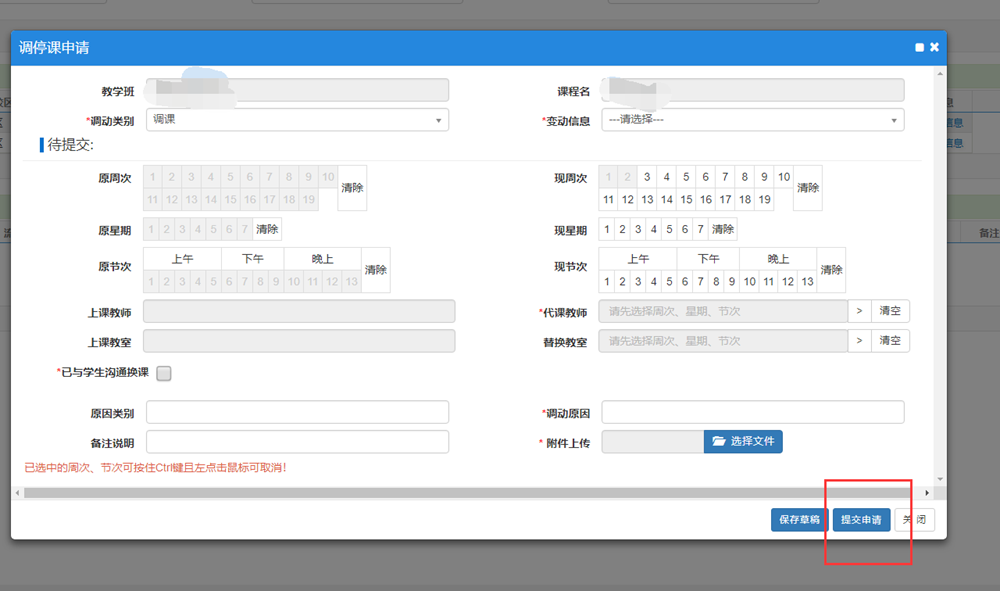Image resolution: width=1000 pixels, height=591 pixels.
Task: Select the 上午 group in 现节次
Action: [637, 259]
